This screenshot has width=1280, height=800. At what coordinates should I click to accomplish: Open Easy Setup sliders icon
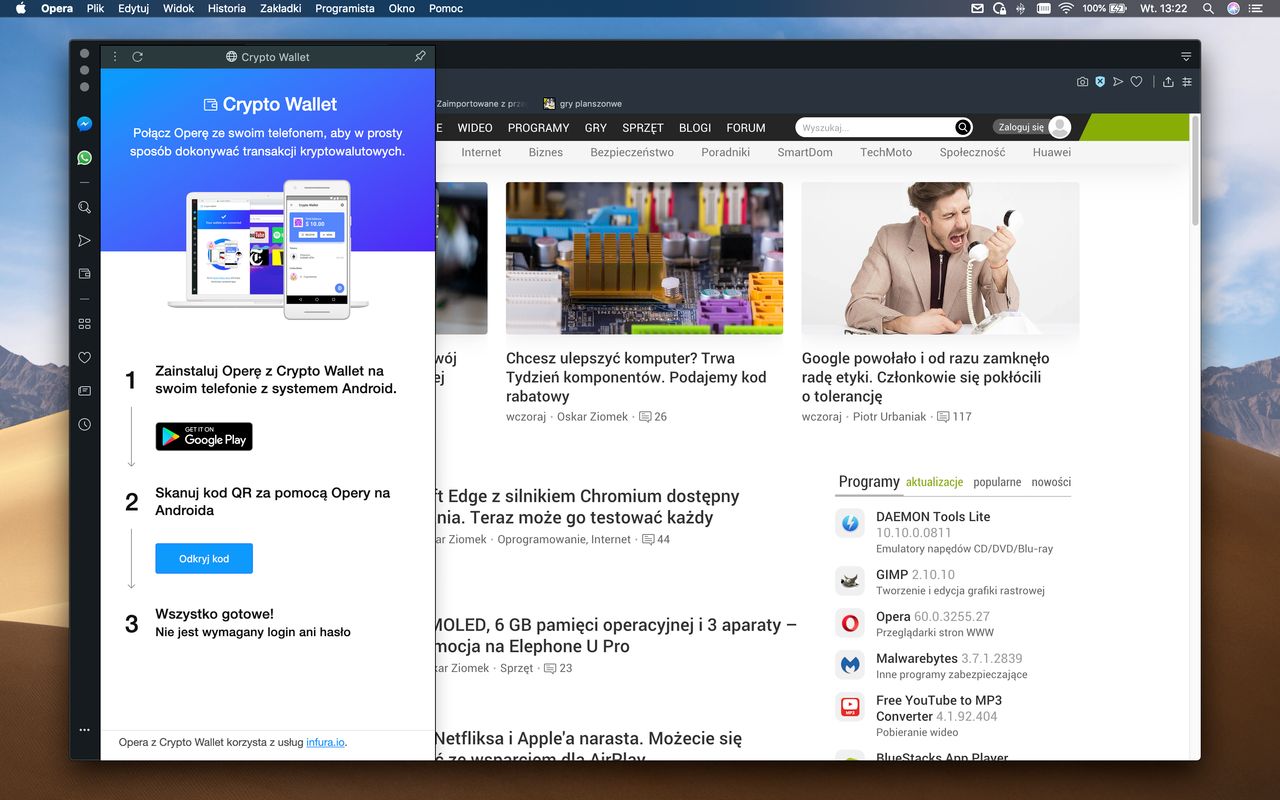tap(1187, 82)
